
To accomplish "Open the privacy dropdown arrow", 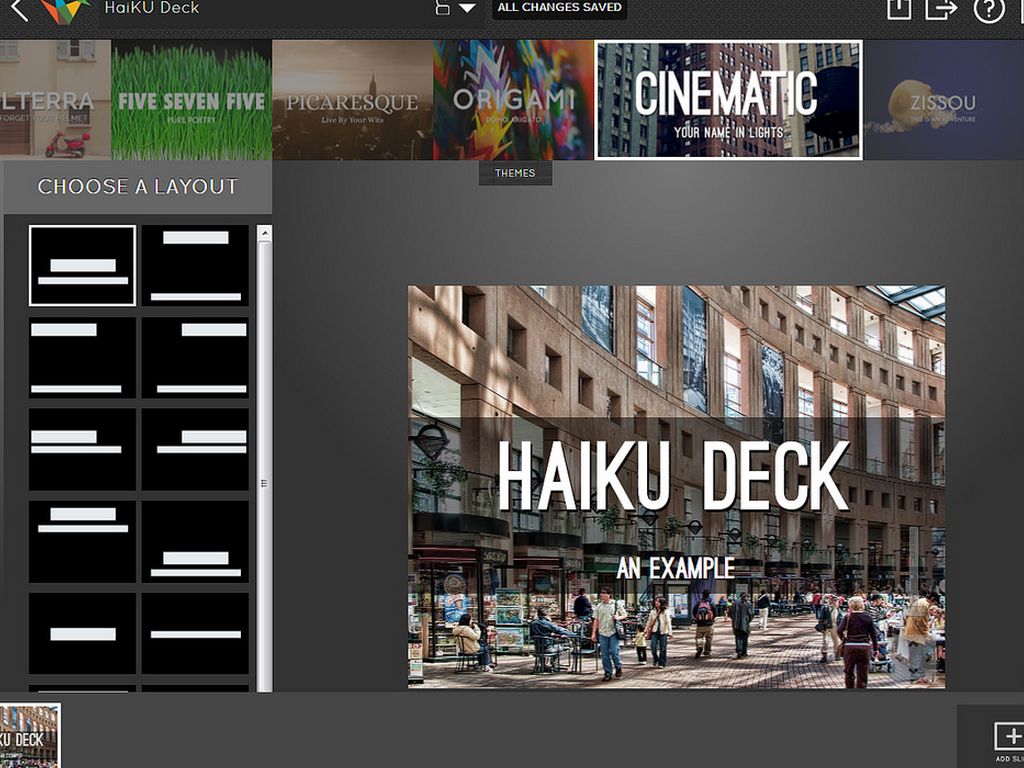I will click(x=466, y=8).
